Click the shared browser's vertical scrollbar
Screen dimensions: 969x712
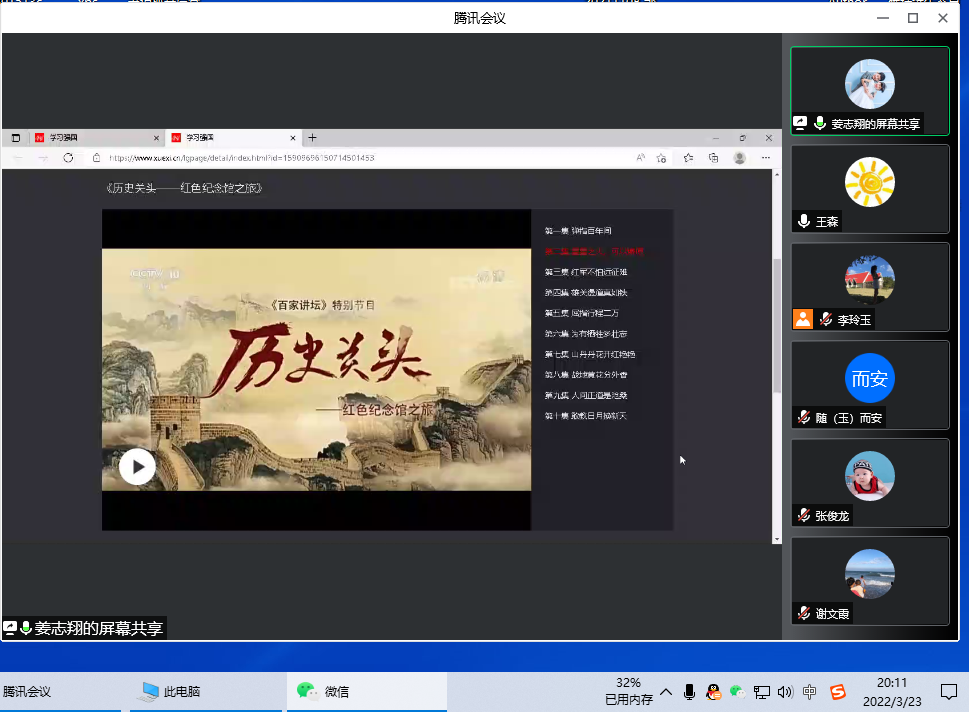(x=777, y=330)
